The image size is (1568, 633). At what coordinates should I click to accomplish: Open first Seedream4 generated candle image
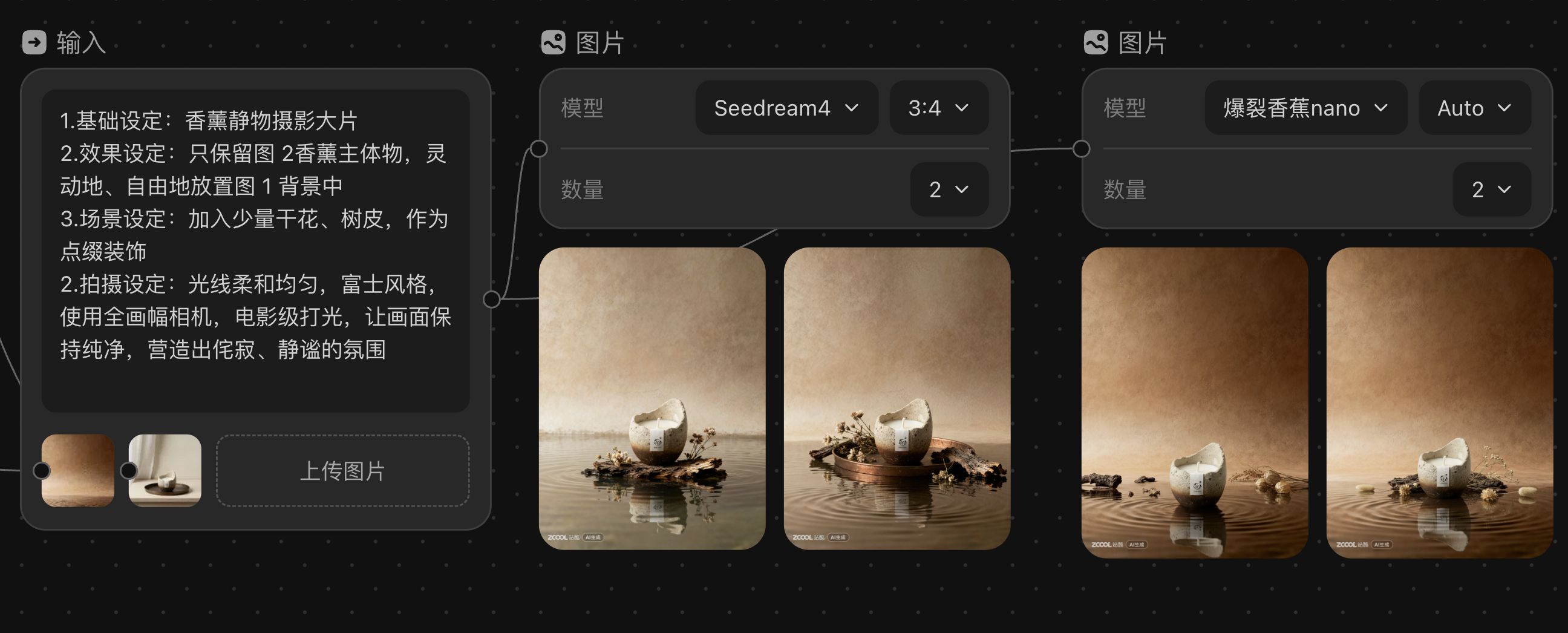click(x=652, y=399)
